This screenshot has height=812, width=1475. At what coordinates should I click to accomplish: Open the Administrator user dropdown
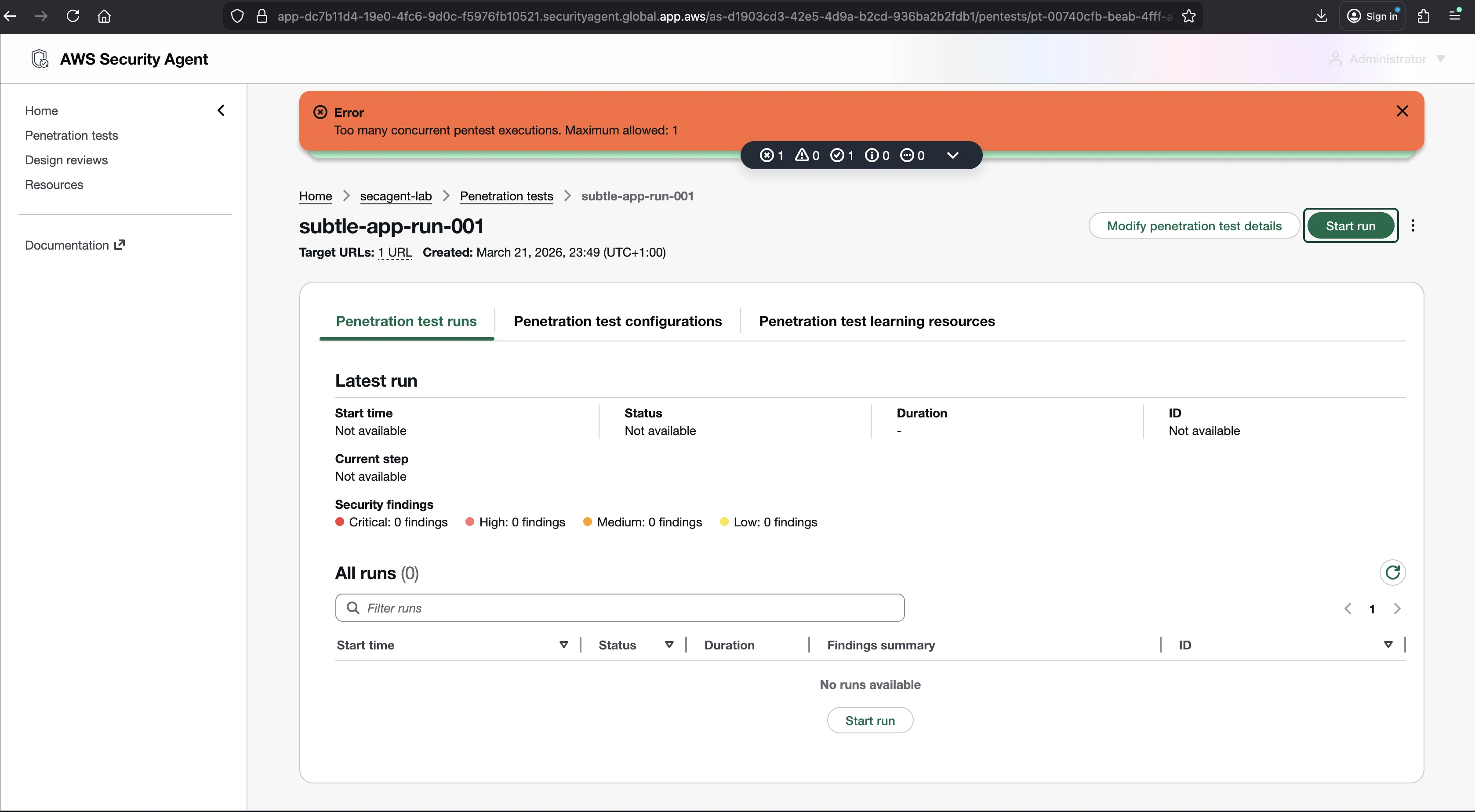(x=1387, y=59)
